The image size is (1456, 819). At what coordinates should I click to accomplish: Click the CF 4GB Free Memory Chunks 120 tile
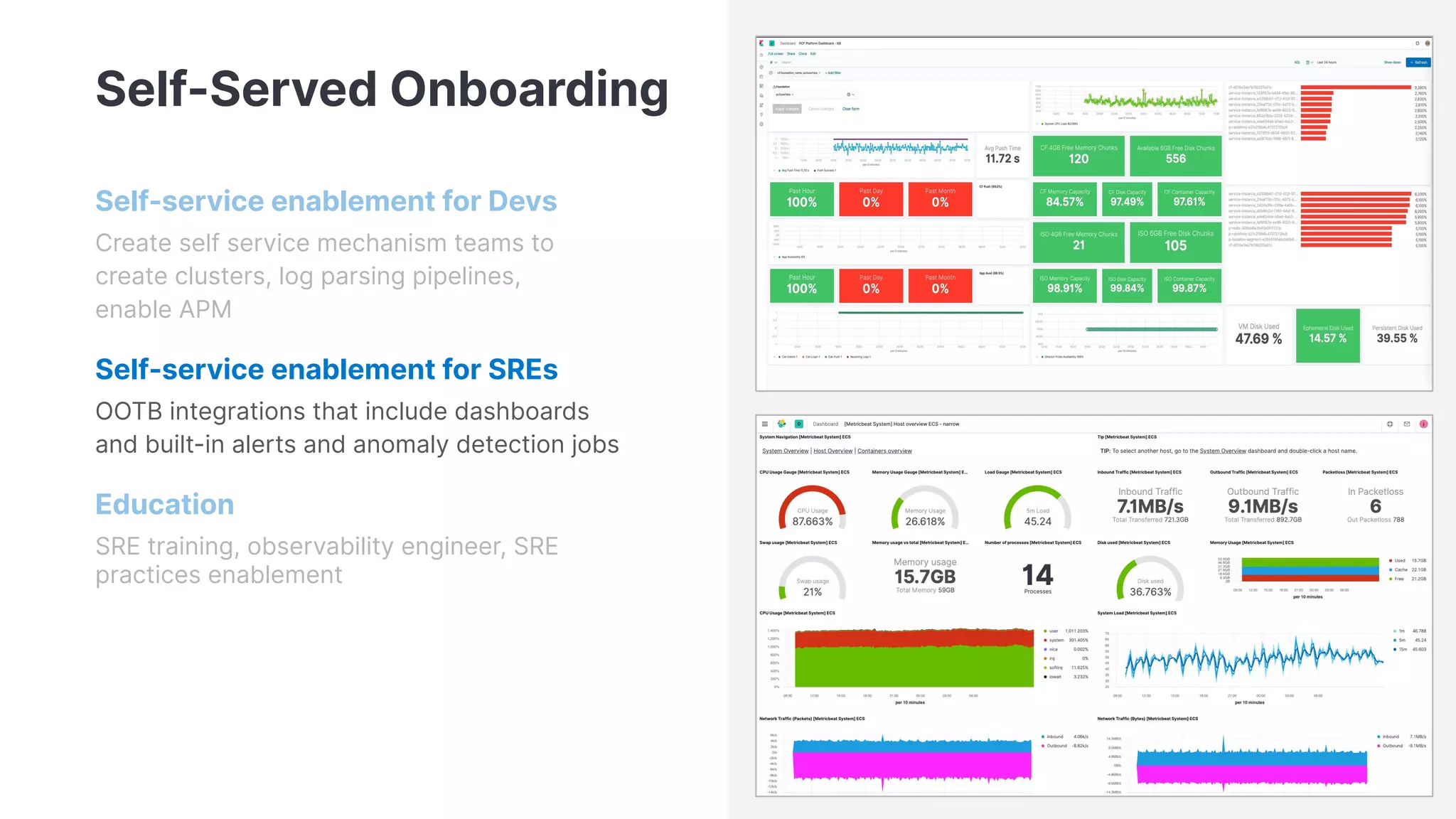(1078, 155)
